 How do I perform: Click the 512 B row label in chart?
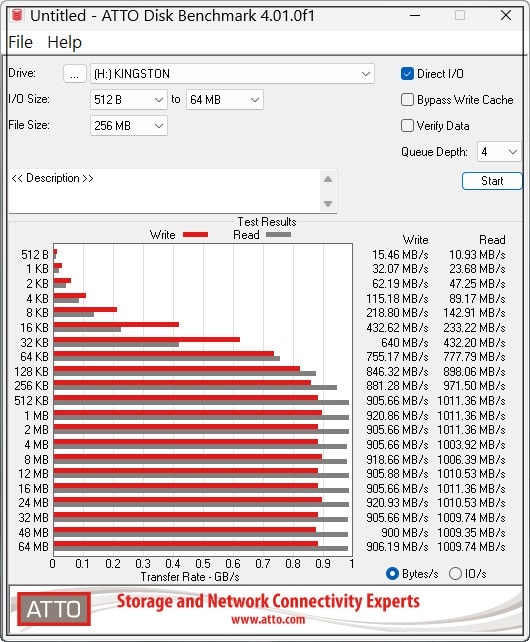[35, 255]
